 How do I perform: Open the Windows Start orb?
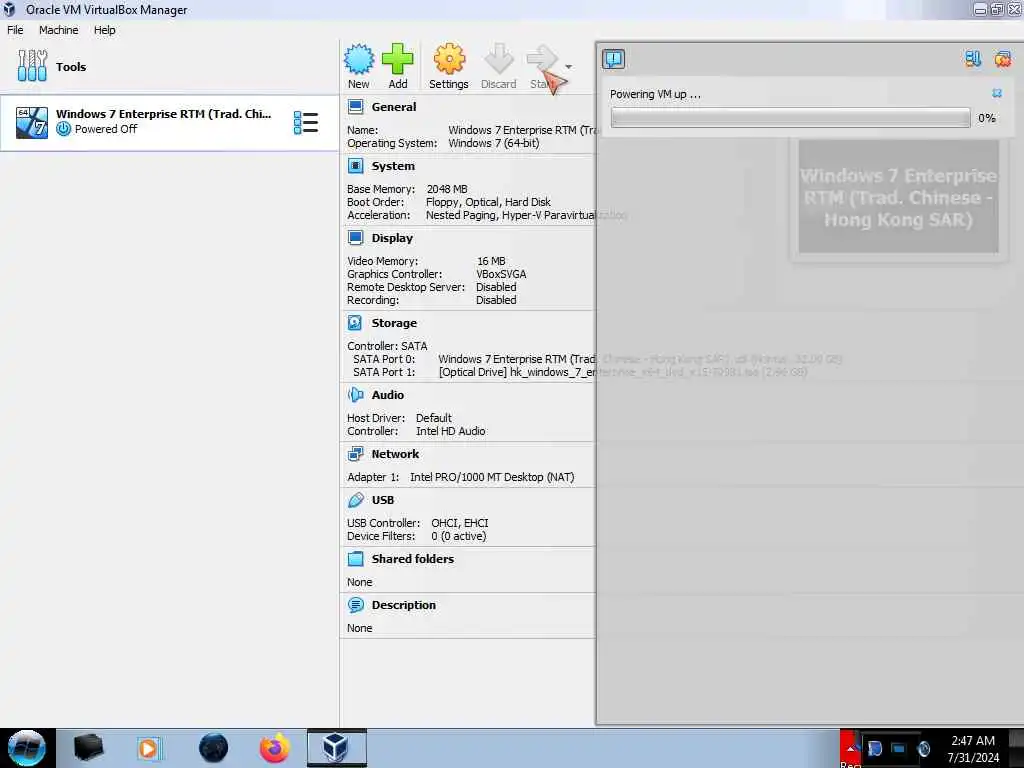pyautogui.click(x=27, y=748)
